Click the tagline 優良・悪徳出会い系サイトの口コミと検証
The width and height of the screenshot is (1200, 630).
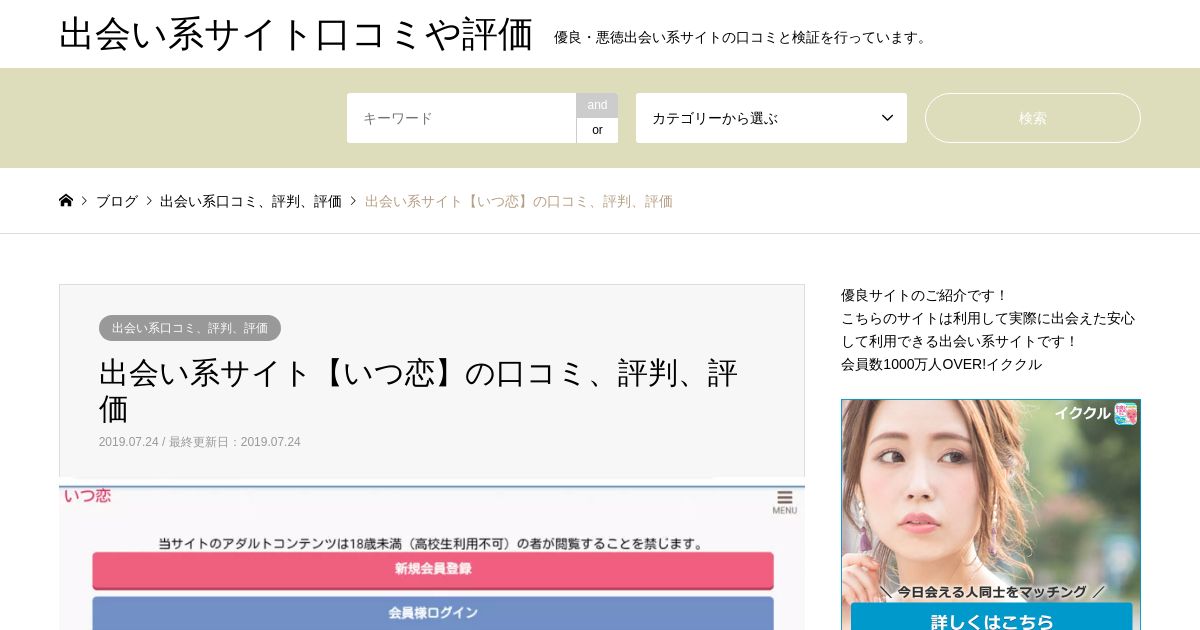[743, 37]
